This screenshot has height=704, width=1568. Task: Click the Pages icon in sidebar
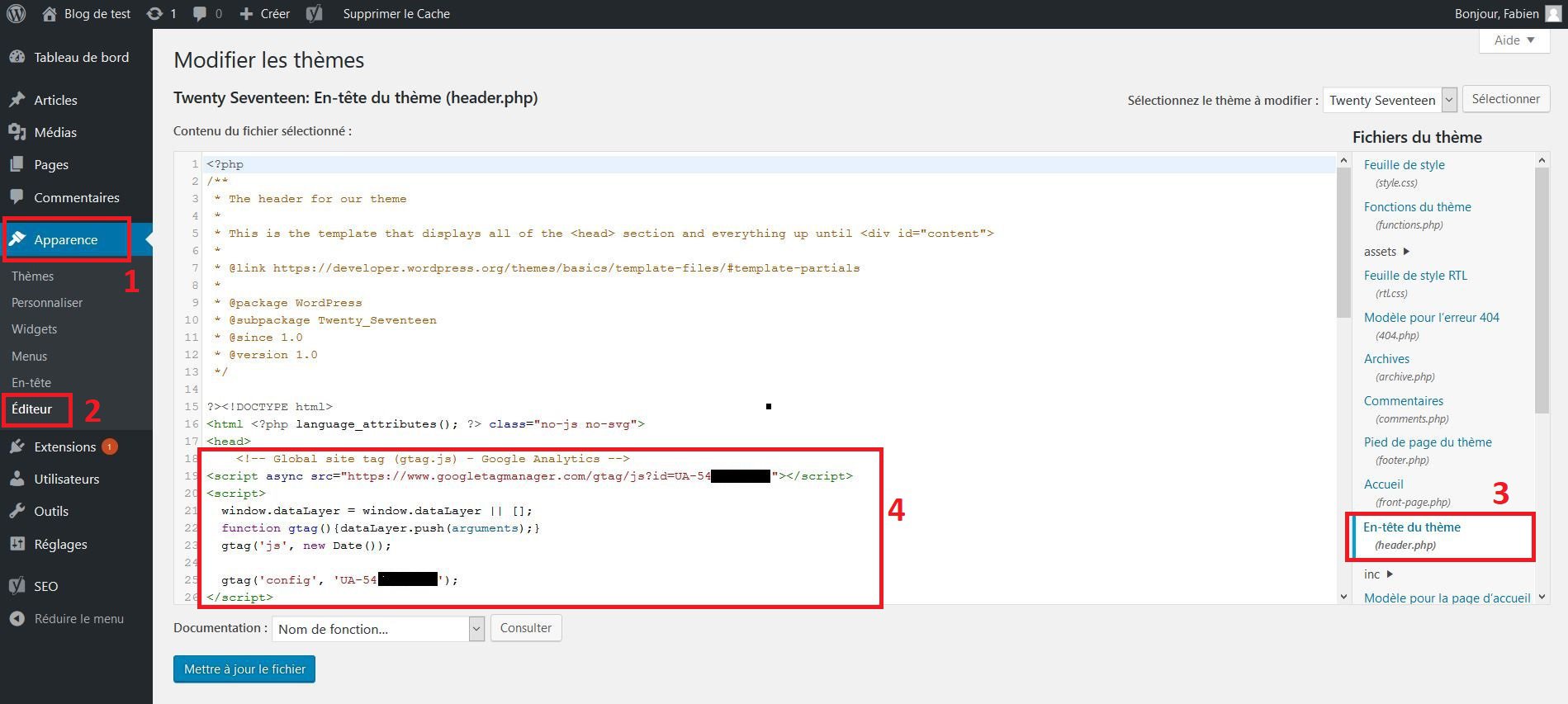coord(17,164)
